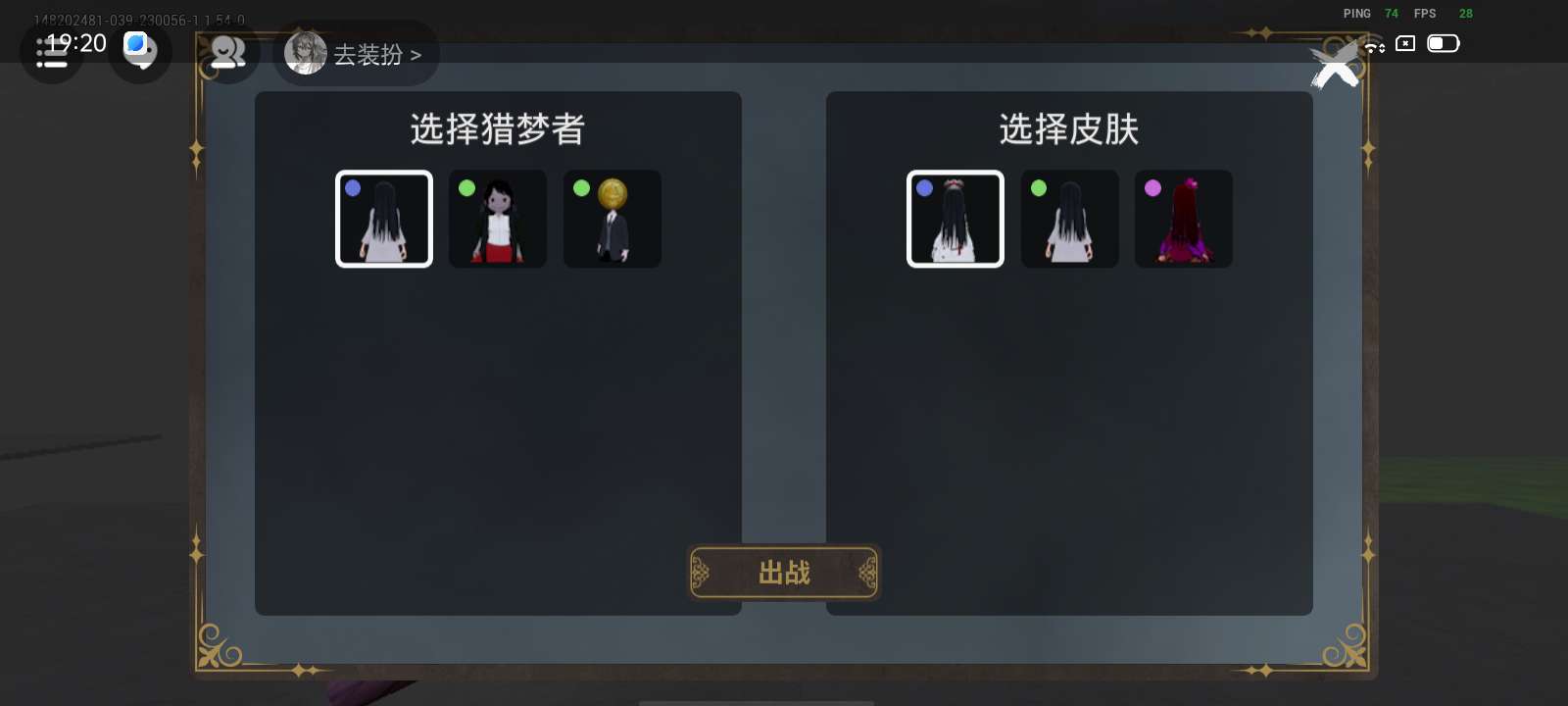Click the purple rarity dot on third skin

point(1152,187)
